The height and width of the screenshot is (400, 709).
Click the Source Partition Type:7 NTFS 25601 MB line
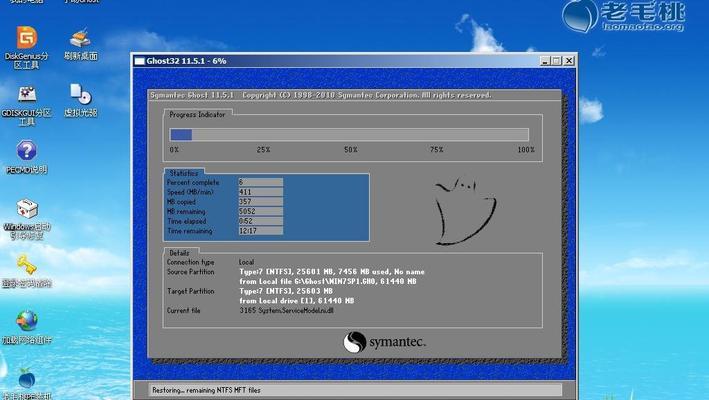[332, 272]
